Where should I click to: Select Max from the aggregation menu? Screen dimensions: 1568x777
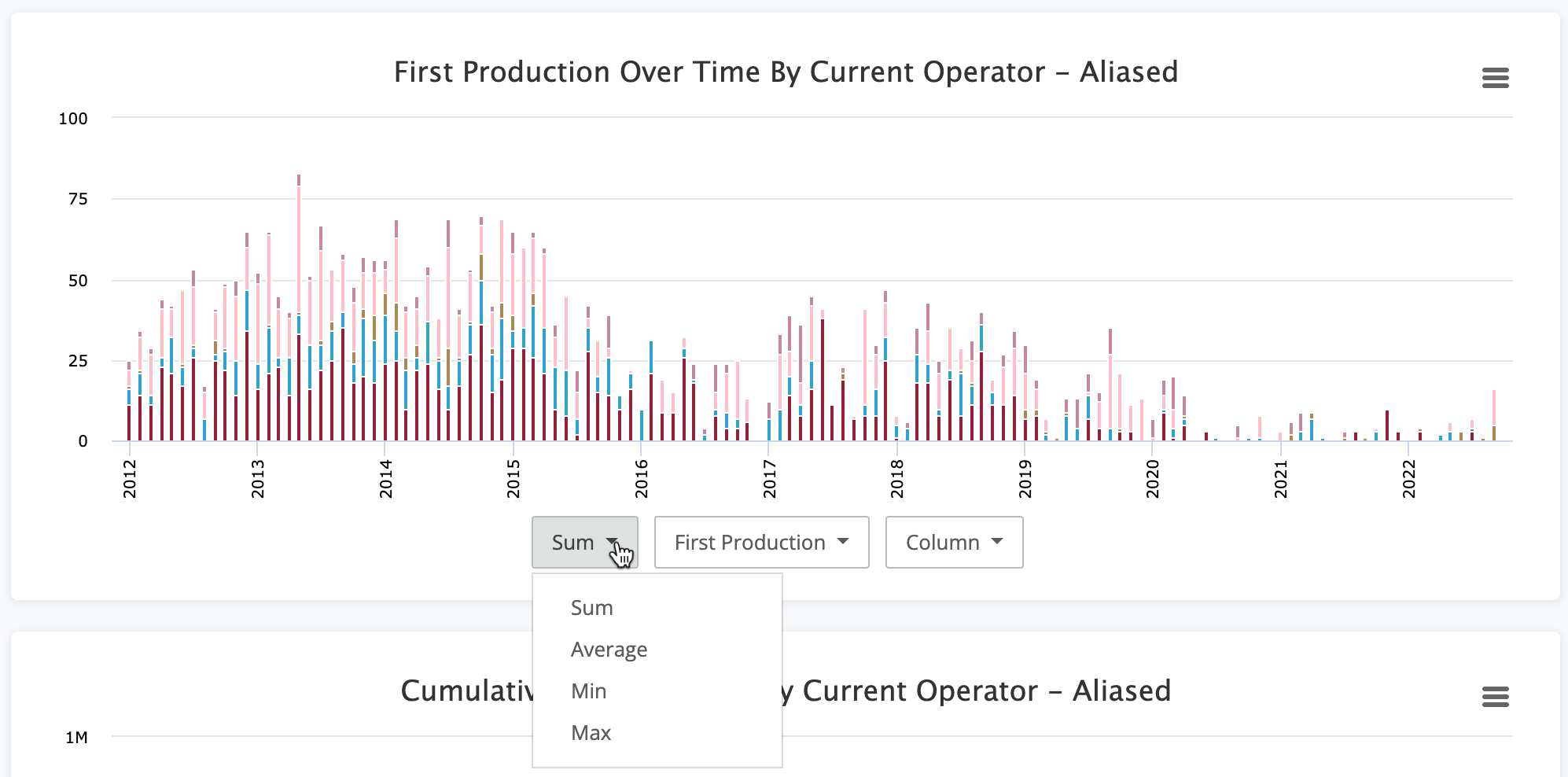(x=591, y=732)
